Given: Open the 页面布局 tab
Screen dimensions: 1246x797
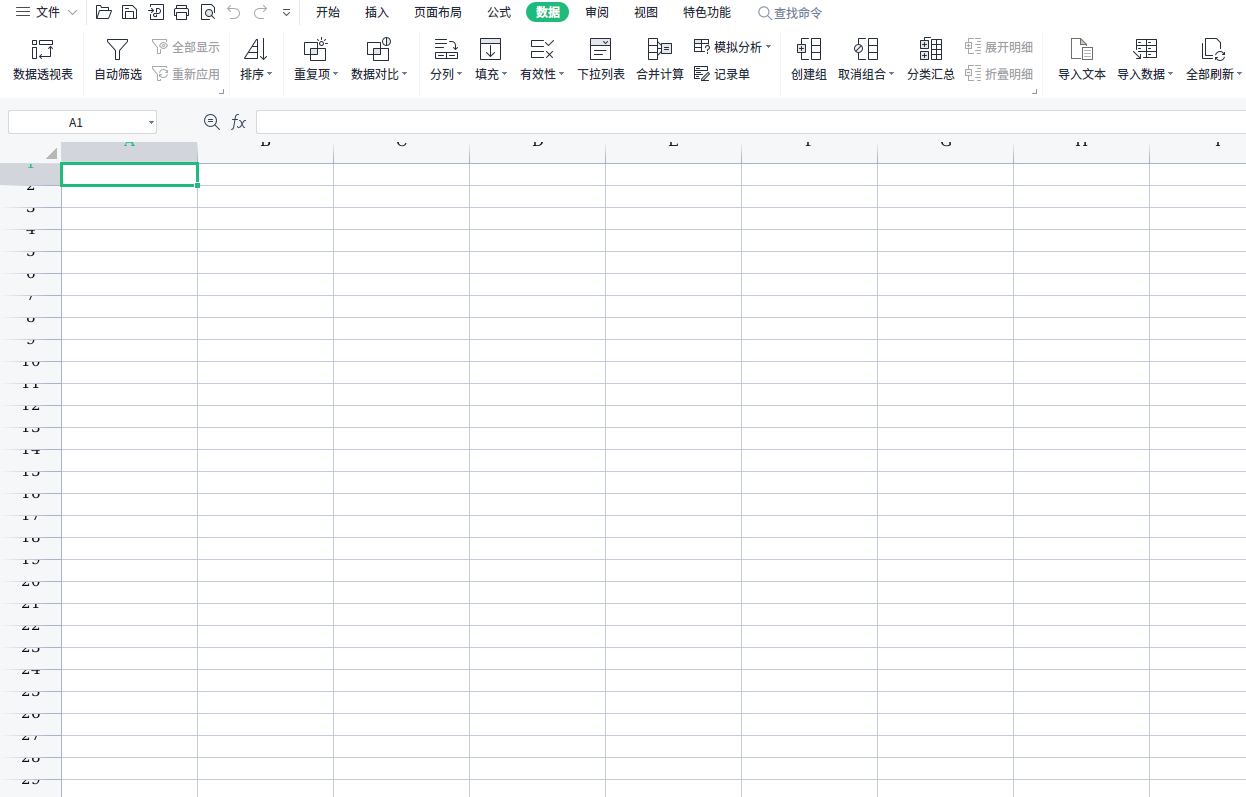Looking at the screenshot, I should 438,12.
